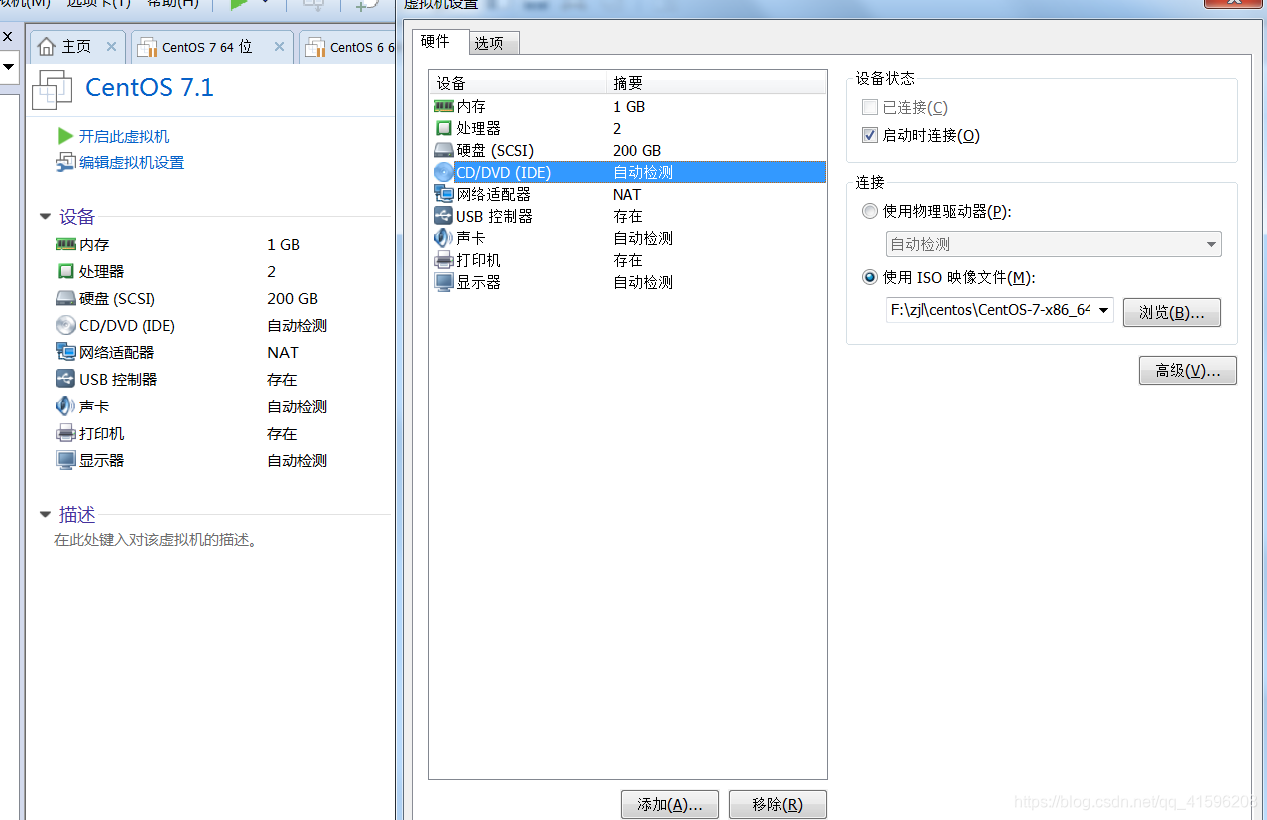Screen dimensions: 1267x820
Task: Click the 打印机 icon in settings hardware list
Action: (444, 260)
